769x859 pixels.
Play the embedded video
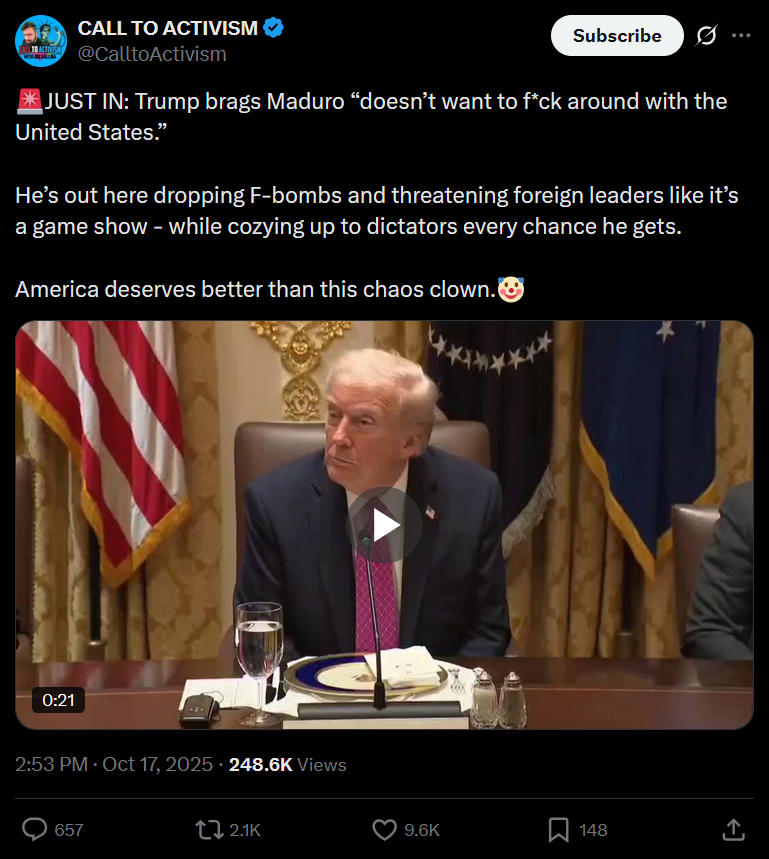tap(384, 525)
